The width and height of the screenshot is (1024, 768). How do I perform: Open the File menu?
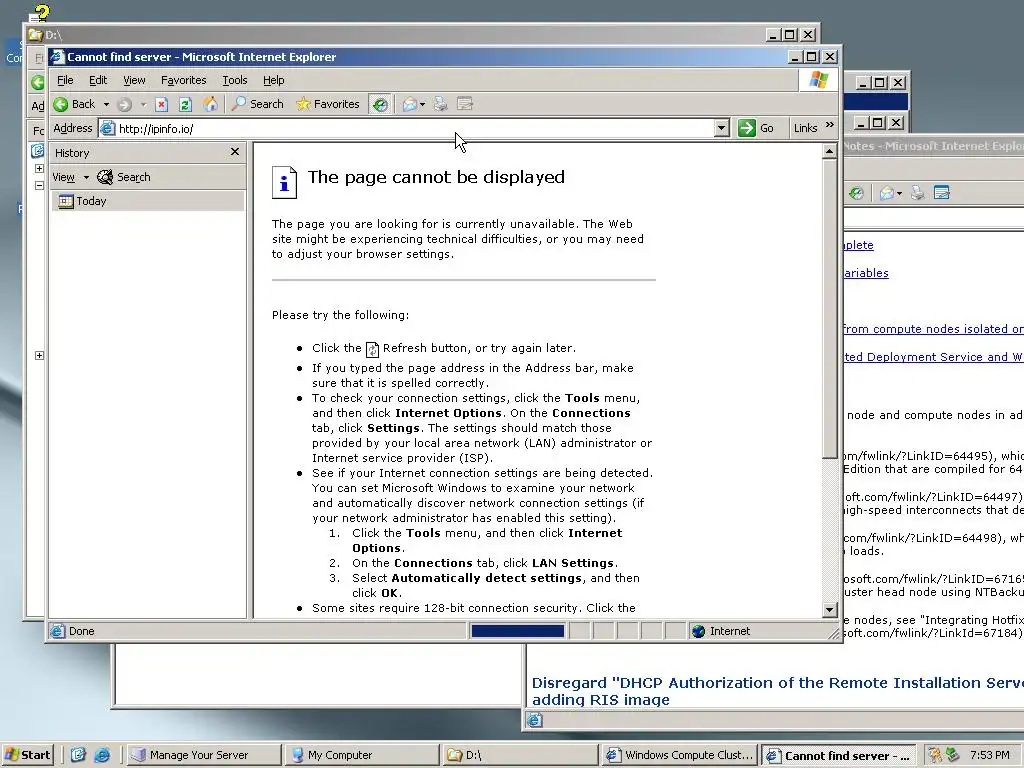(65, 80)
